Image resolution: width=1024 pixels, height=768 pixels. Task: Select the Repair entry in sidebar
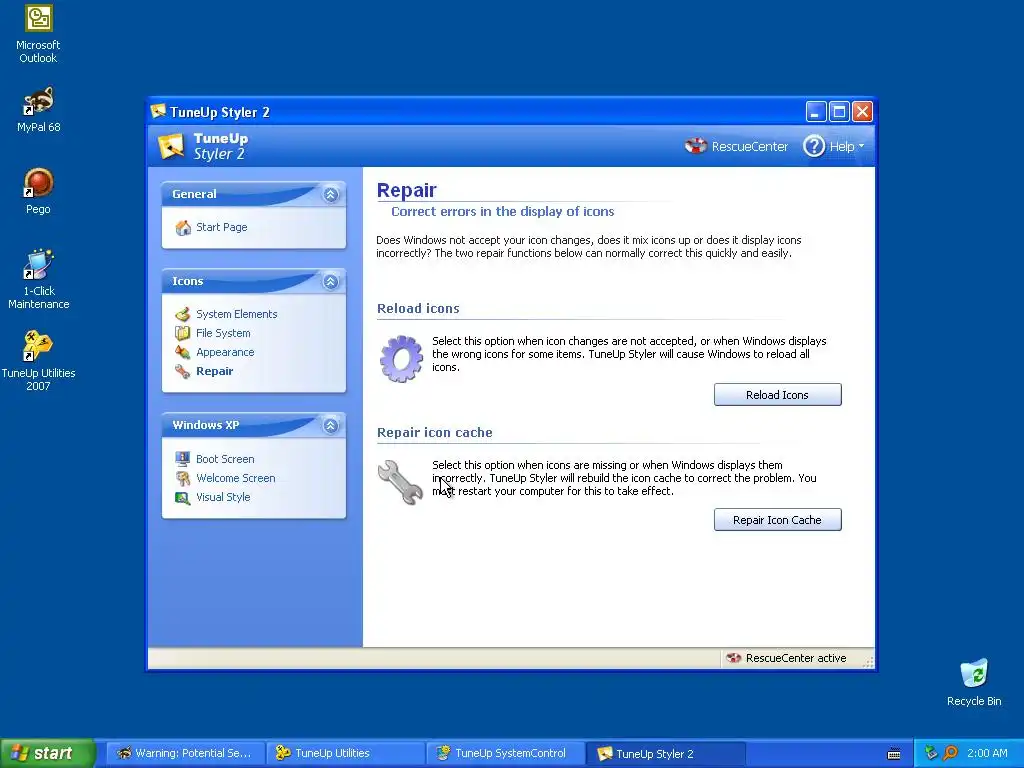(x=214, y=371)
